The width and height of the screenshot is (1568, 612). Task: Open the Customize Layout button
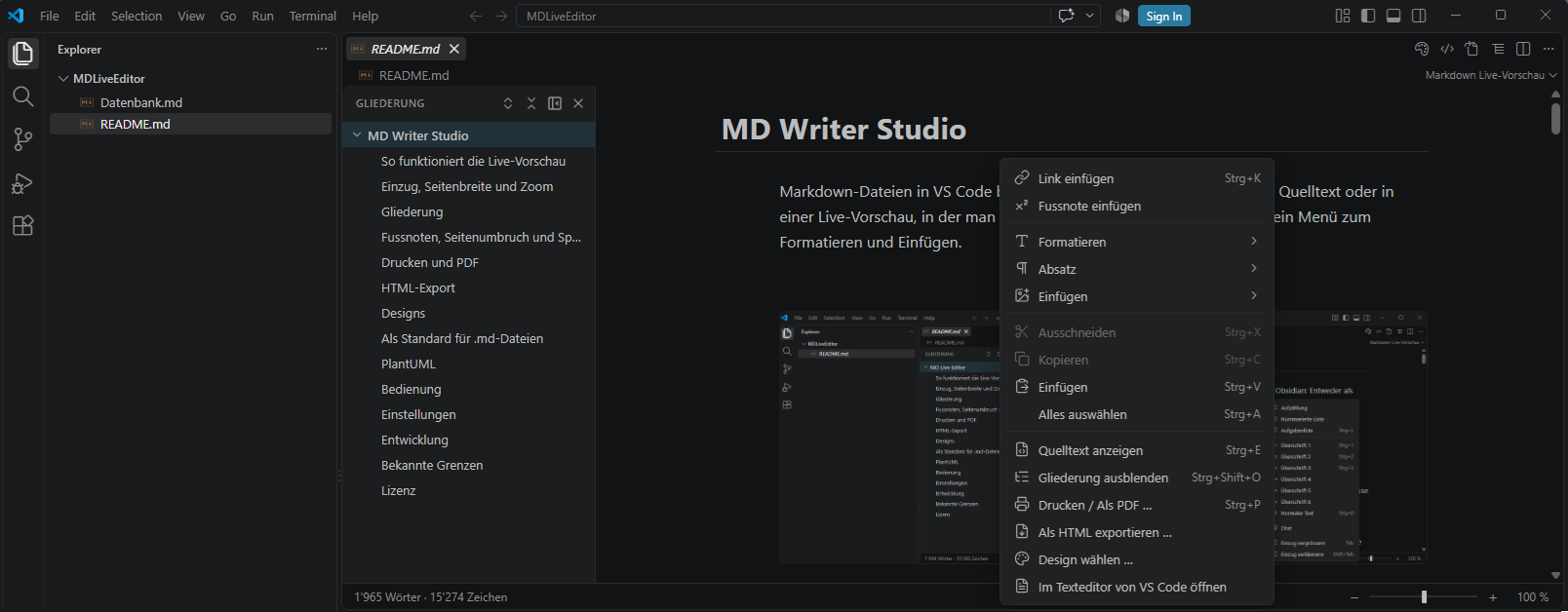pos(1343,16)
